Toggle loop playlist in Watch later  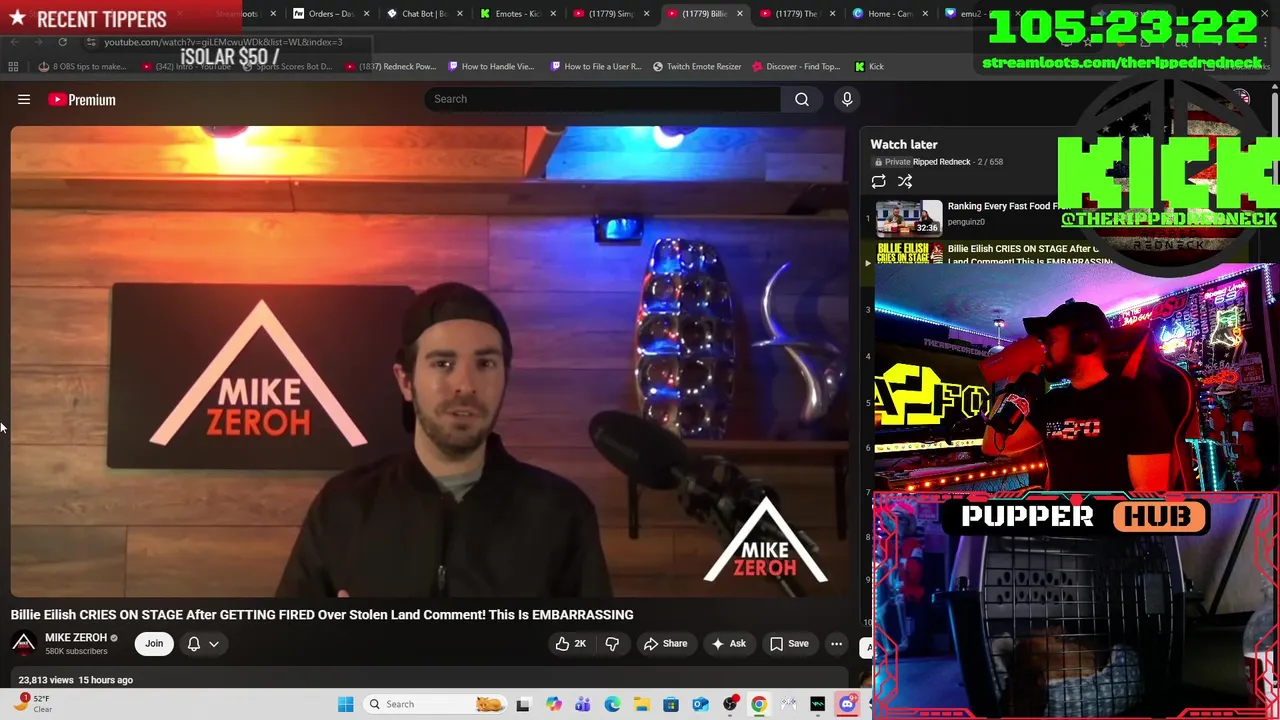pyautogui.click(x=878, y=181)
